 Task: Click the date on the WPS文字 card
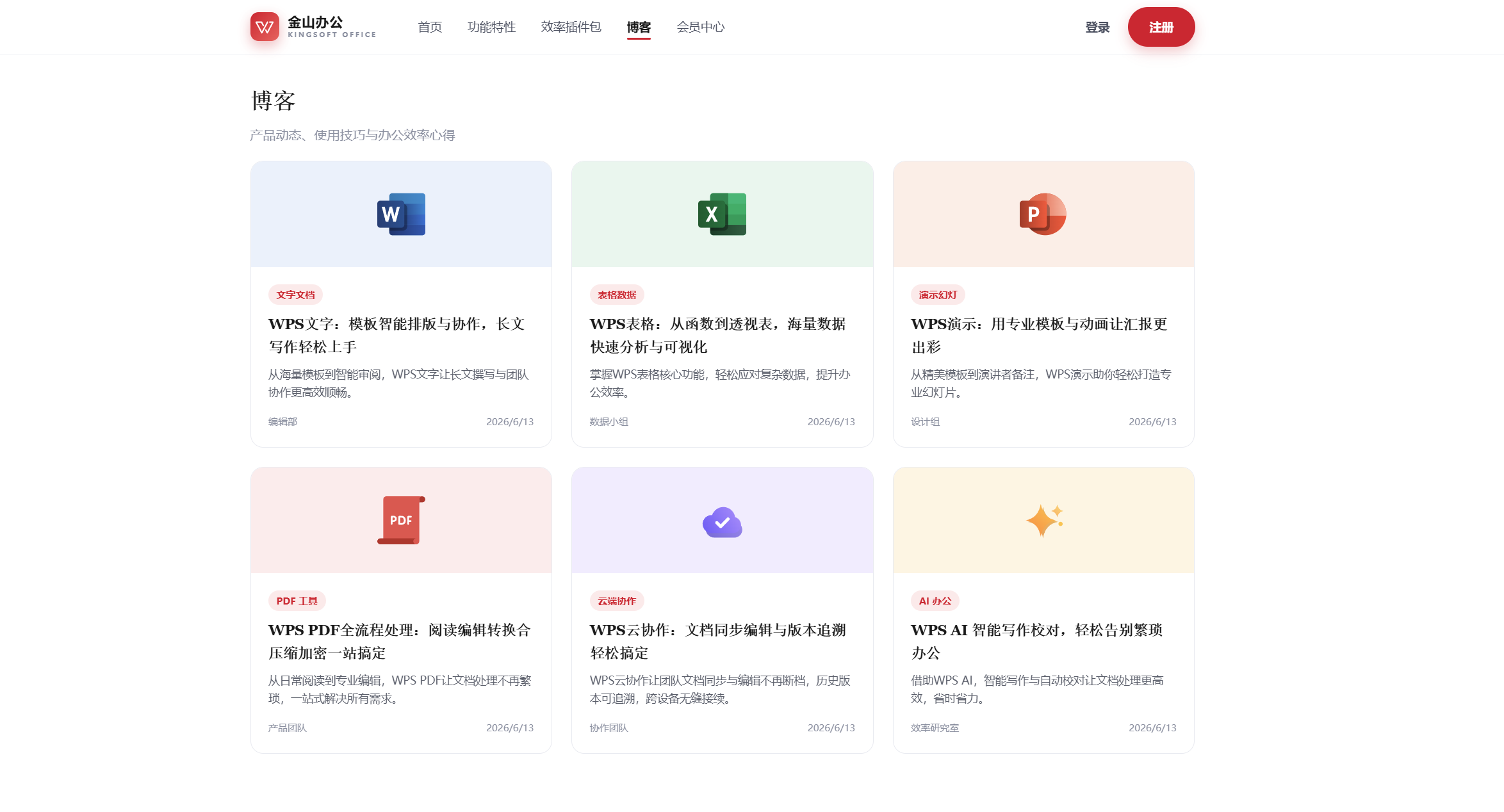point(510,421)
